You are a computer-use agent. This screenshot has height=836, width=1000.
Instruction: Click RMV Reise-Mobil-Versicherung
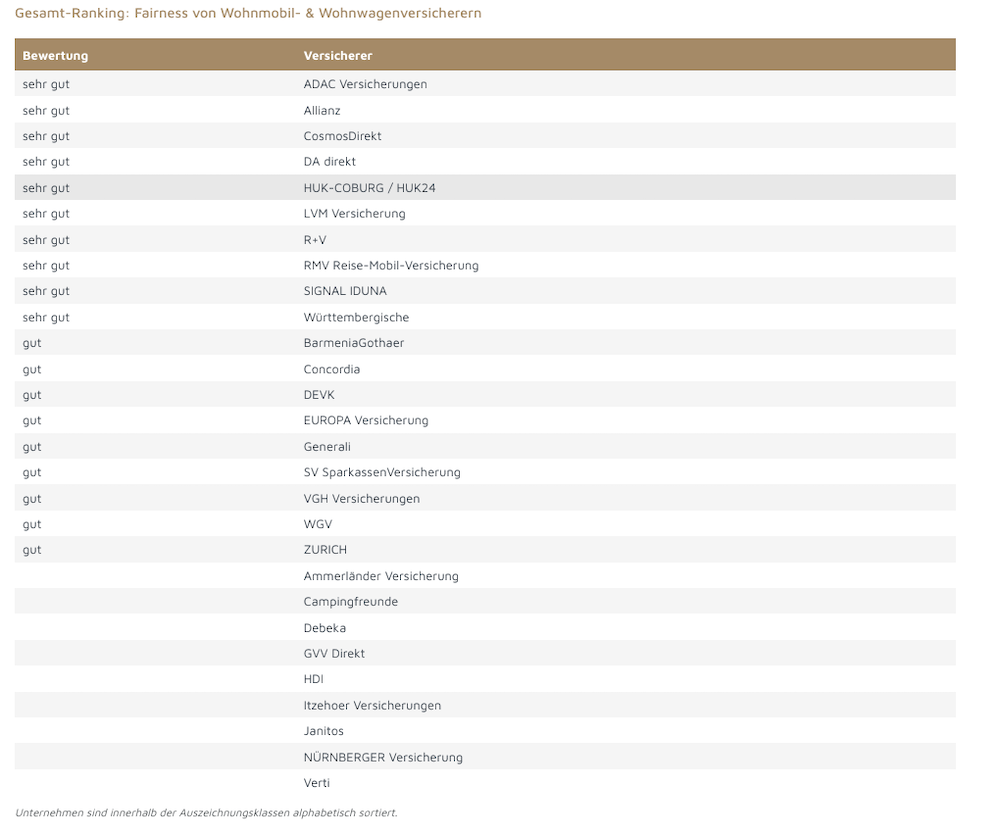tap(391, 265)
